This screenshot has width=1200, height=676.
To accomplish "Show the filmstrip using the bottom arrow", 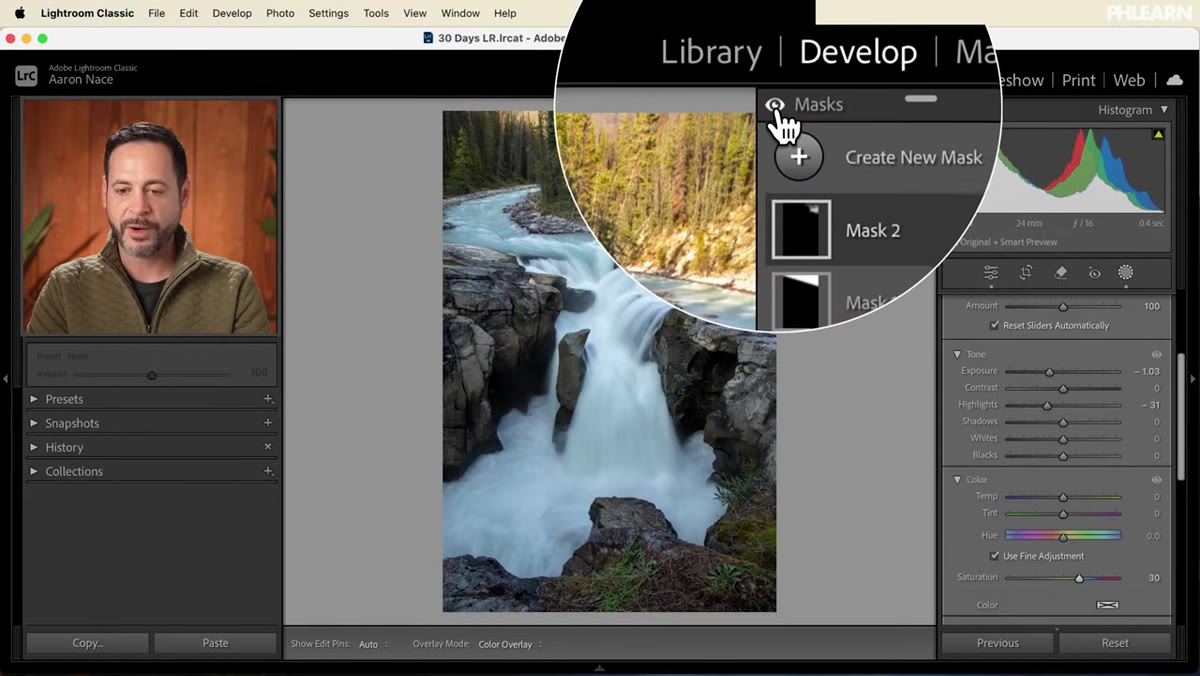I will (x=600, y=669).
